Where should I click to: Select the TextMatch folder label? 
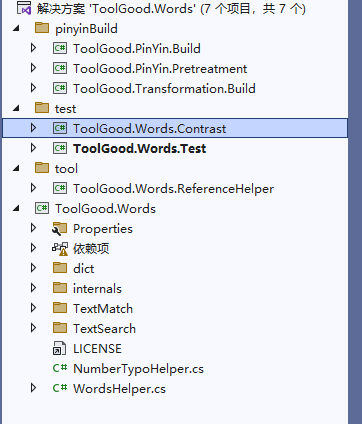tap(103, 309)
